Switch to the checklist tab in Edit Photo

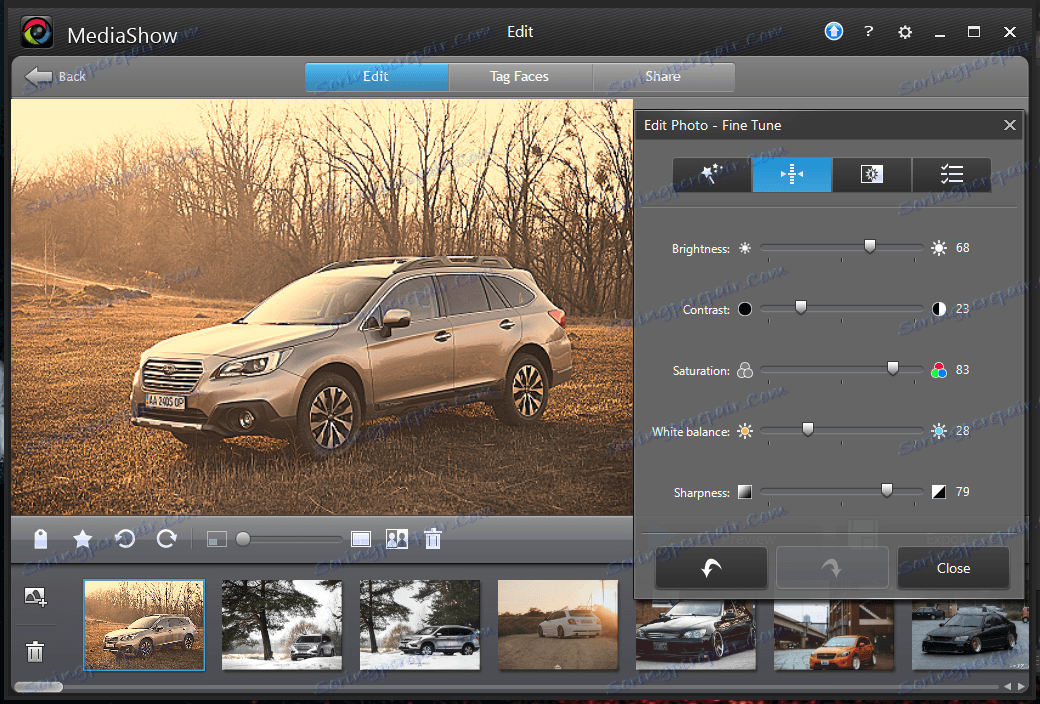(x=951, y=175)
